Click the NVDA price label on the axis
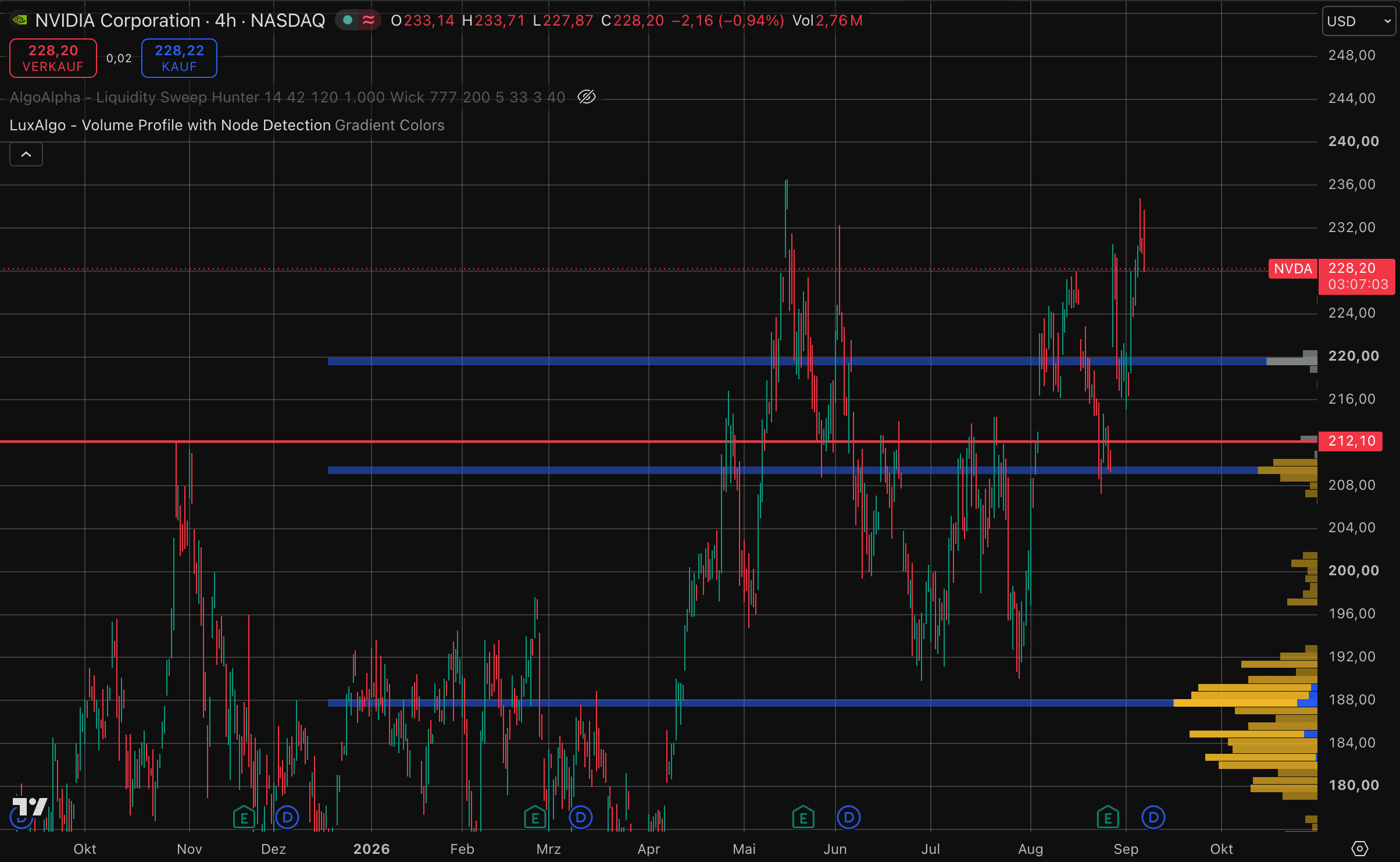Viewport: 1400px width, 862px height. tap(1293, 269)
